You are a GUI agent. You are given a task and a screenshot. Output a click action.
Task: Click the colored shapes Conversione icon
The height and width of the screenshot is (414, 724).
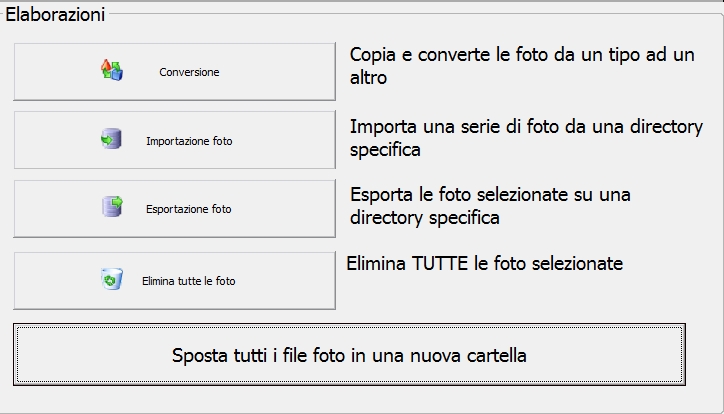[112, 71]
